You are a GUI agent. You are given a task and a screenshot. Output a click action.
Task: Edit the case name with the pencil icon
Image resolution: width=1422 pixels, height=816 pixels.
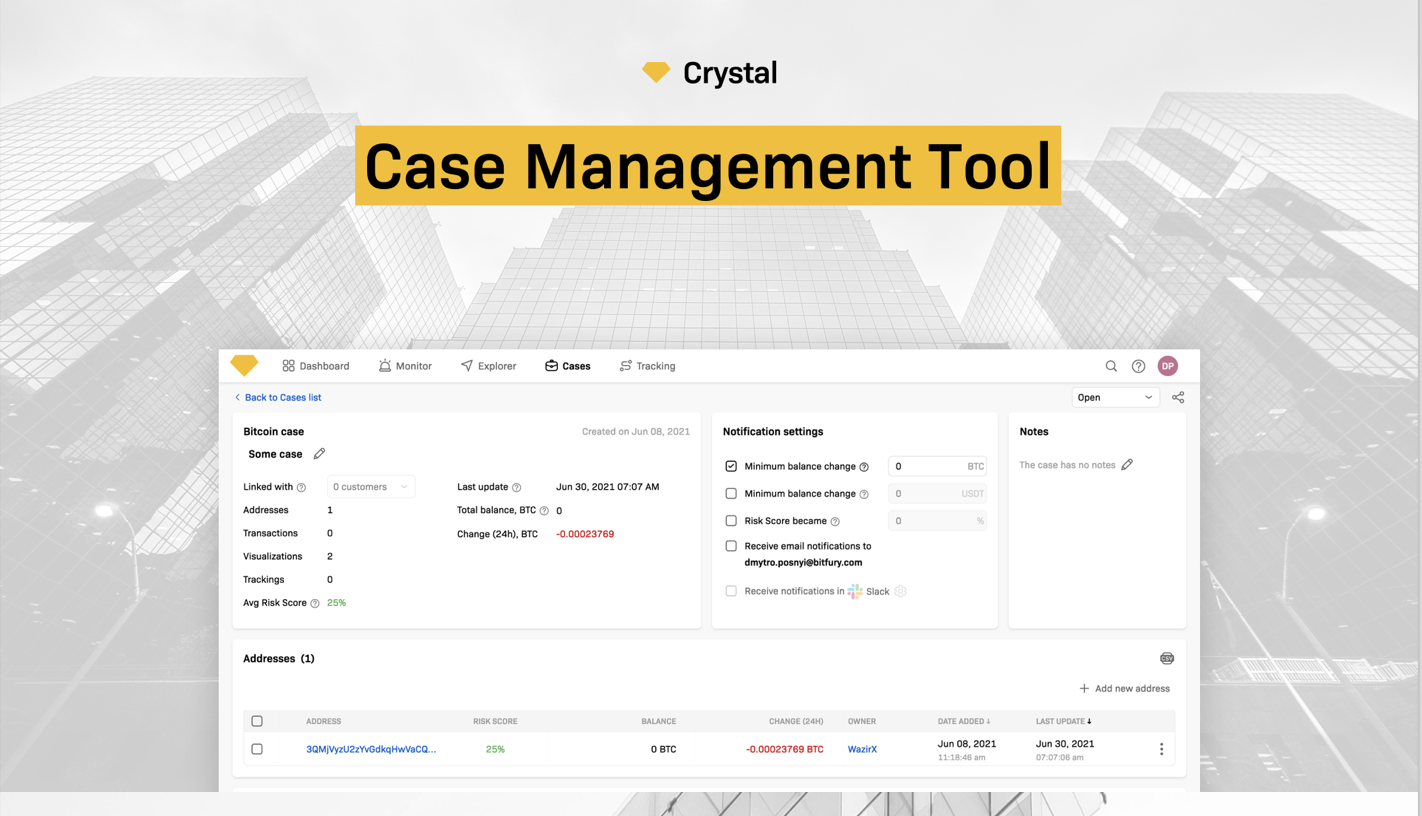pos(318,453)
